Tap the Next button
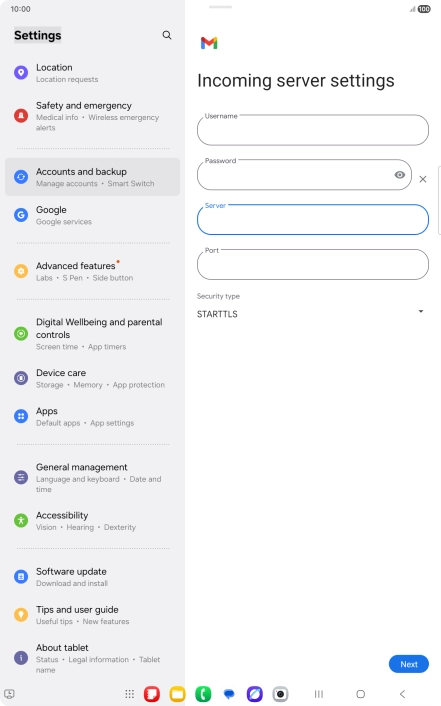The image size is (441, 706). pyautogui.click(x=409, y=664)
